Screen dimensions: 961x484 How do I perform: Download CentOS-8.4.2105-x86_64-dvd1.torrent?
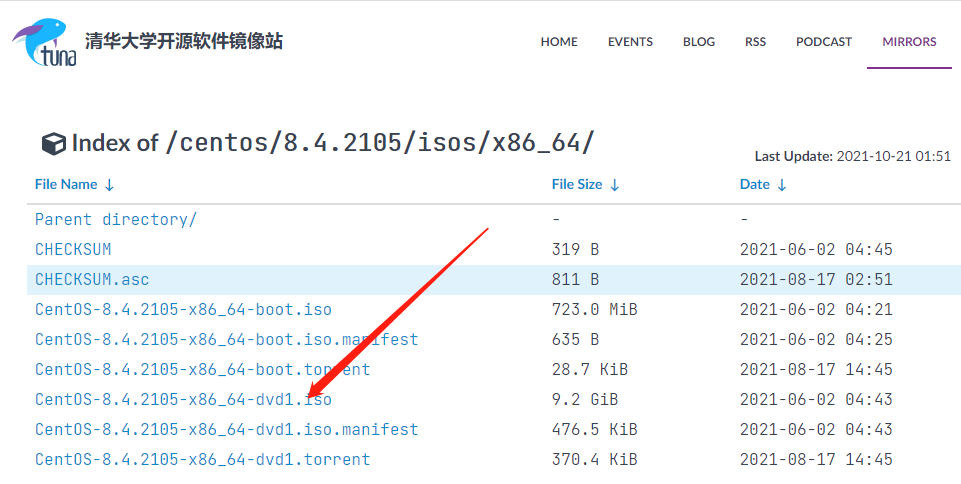click(x=202, y=459)
